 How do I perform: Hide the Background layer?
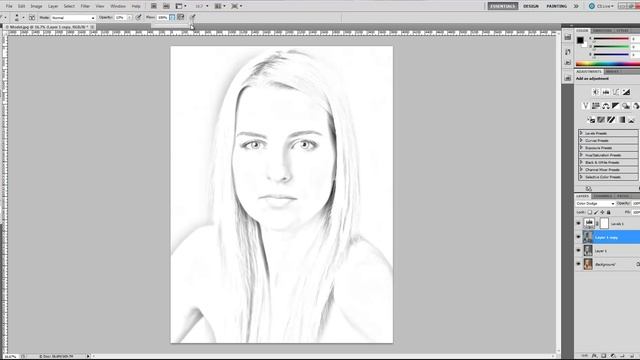578,264
